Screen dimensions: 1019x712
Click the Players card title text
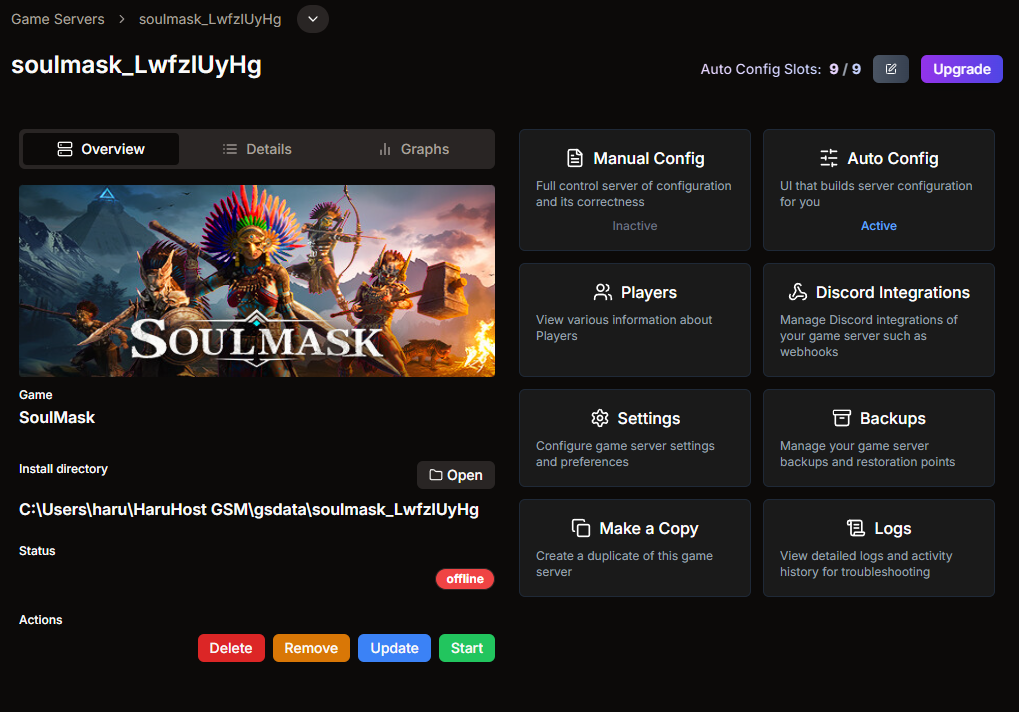tap(649, 292)
